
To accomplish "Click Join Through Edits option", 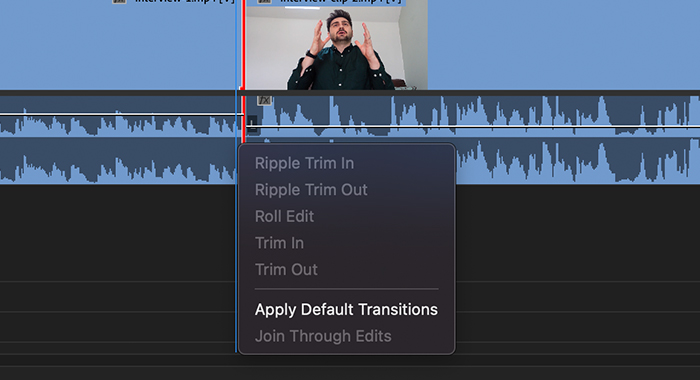I will [x=323, y=336].
